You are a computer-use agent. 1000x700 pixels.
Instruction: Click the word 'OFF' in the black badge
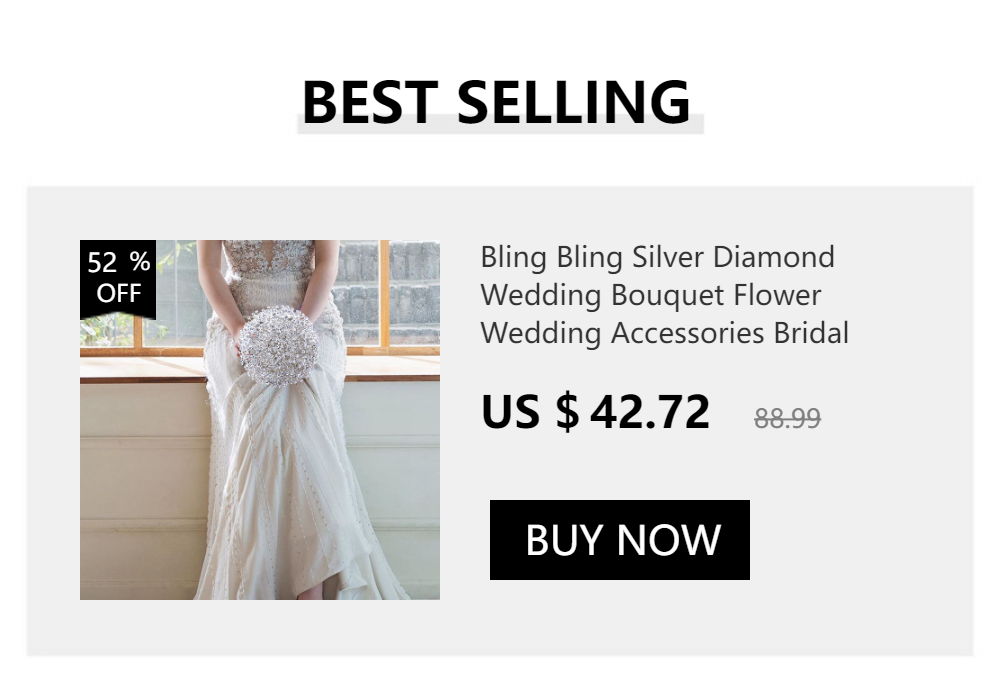pos(119,293)
